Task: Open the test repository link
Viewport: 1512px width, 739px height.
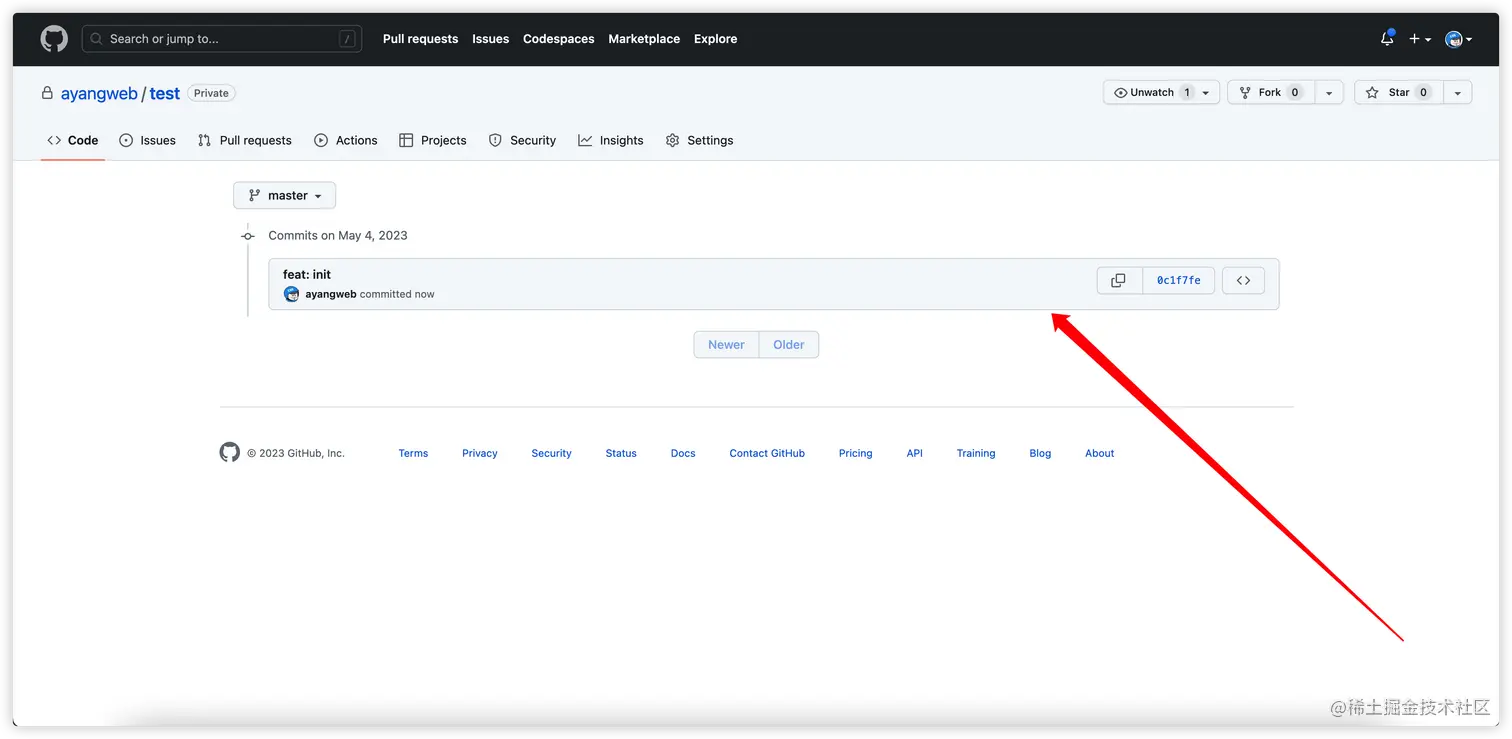Action: click(165, 93)
